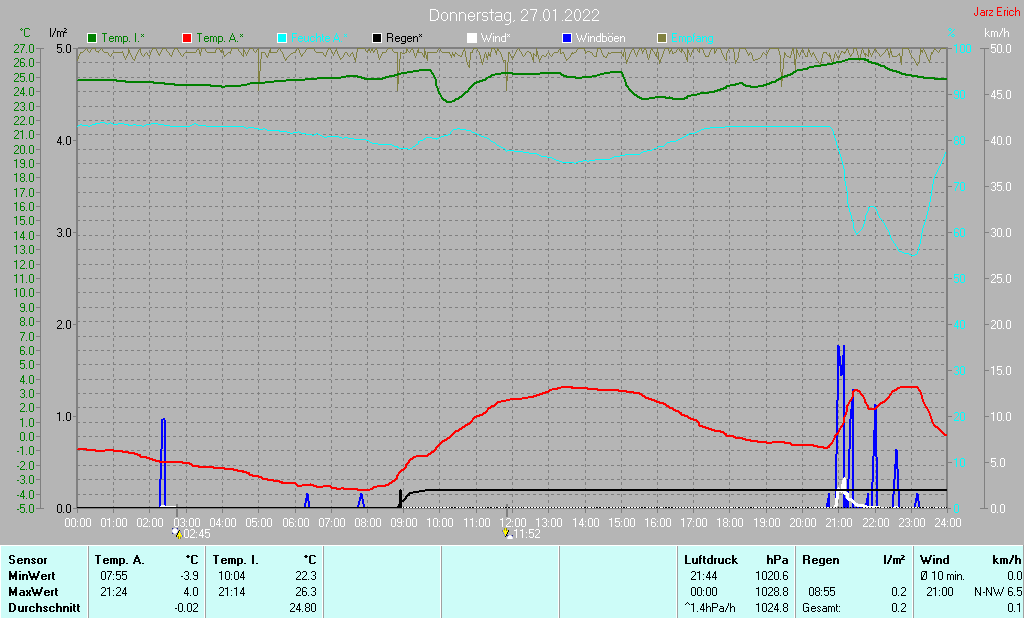Click the '26.3' maximum value for Temp. I.
Image resolution: width=1024 pixels, height=618 pixels.
pyautogui.click(x=306, y=592)
